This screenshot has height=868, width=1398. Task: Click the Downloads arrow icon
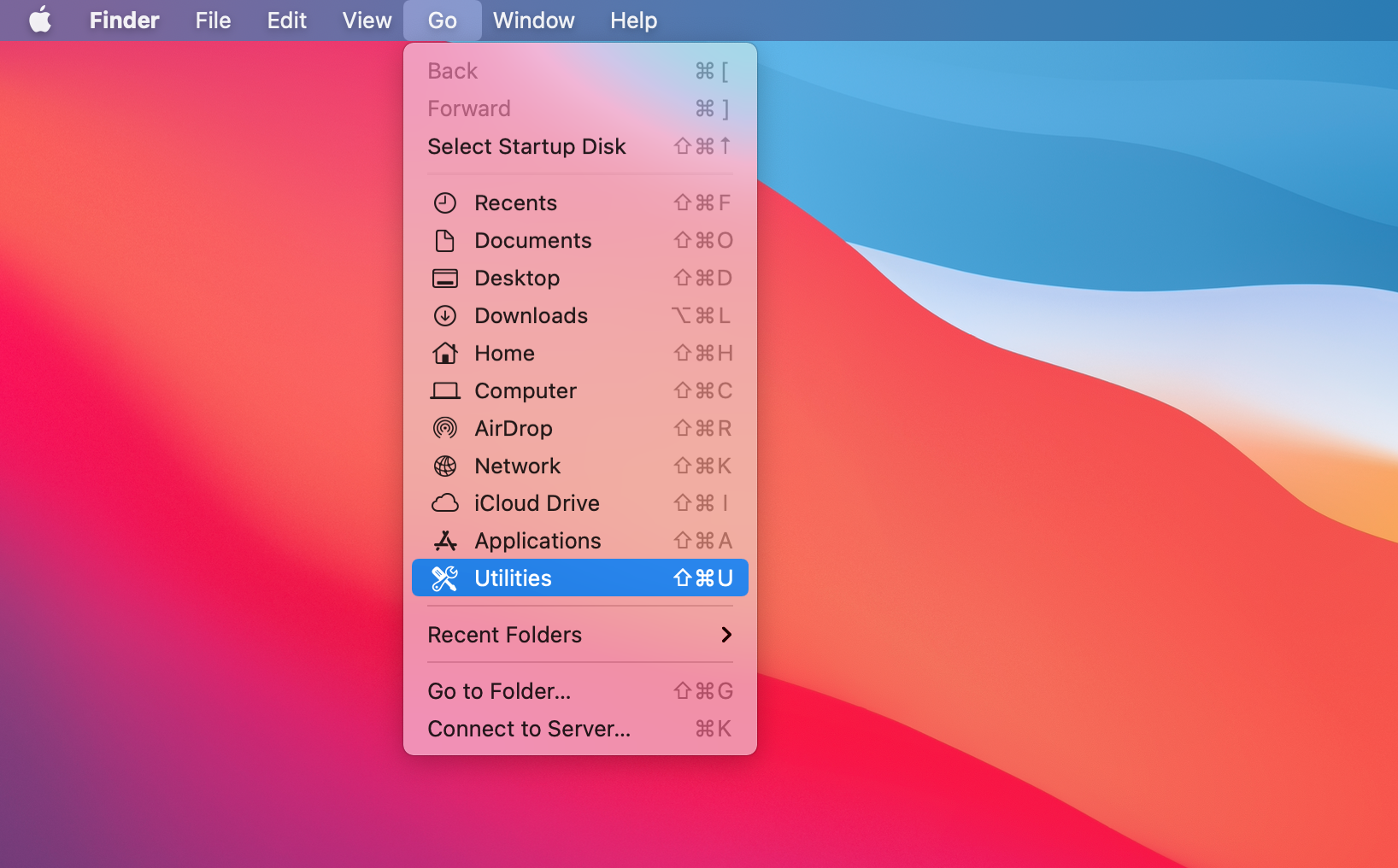pyautogui.click(x=445, y=315)
